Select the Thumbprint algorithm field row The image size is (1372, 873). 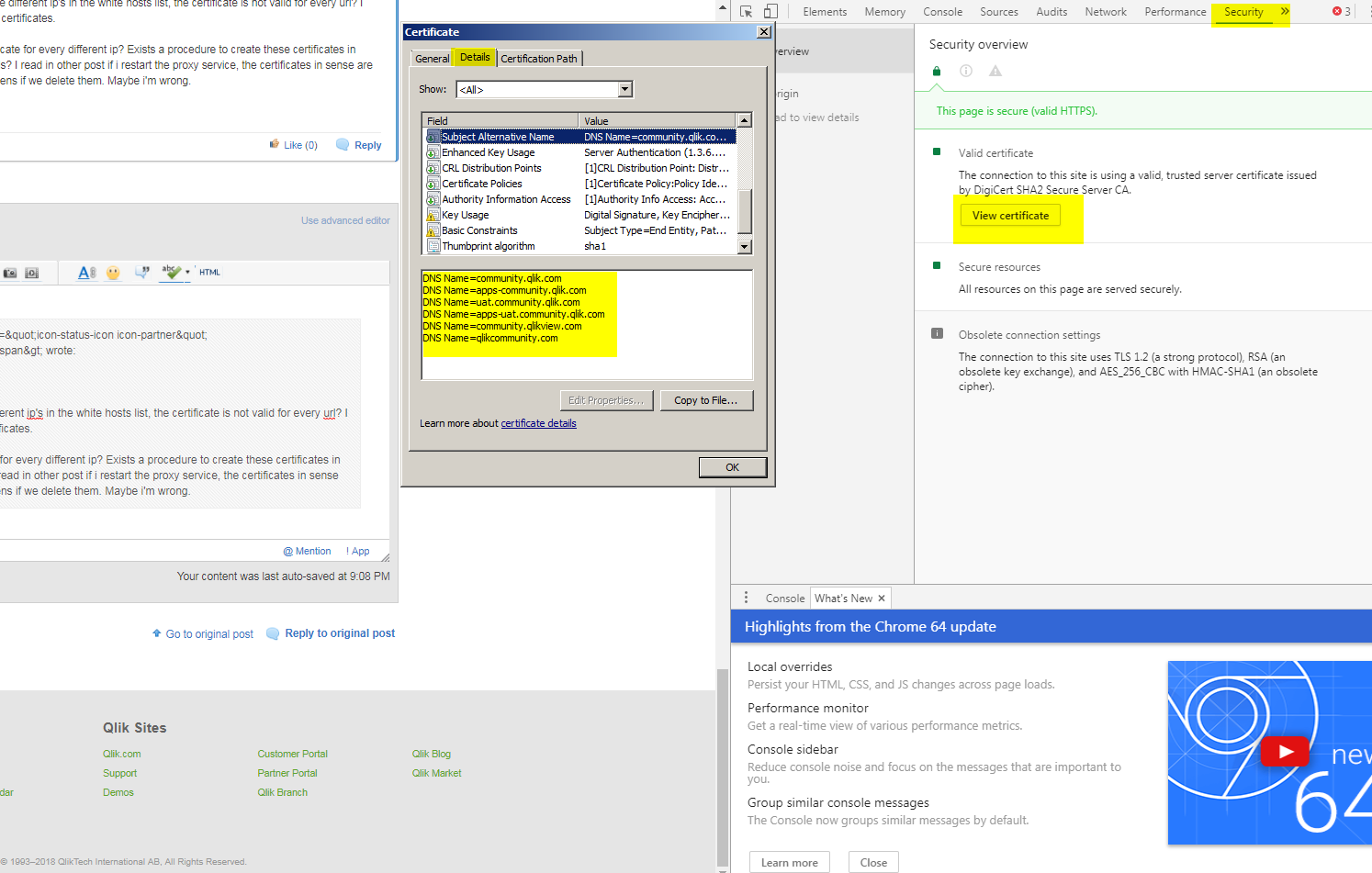pos(581,246)
